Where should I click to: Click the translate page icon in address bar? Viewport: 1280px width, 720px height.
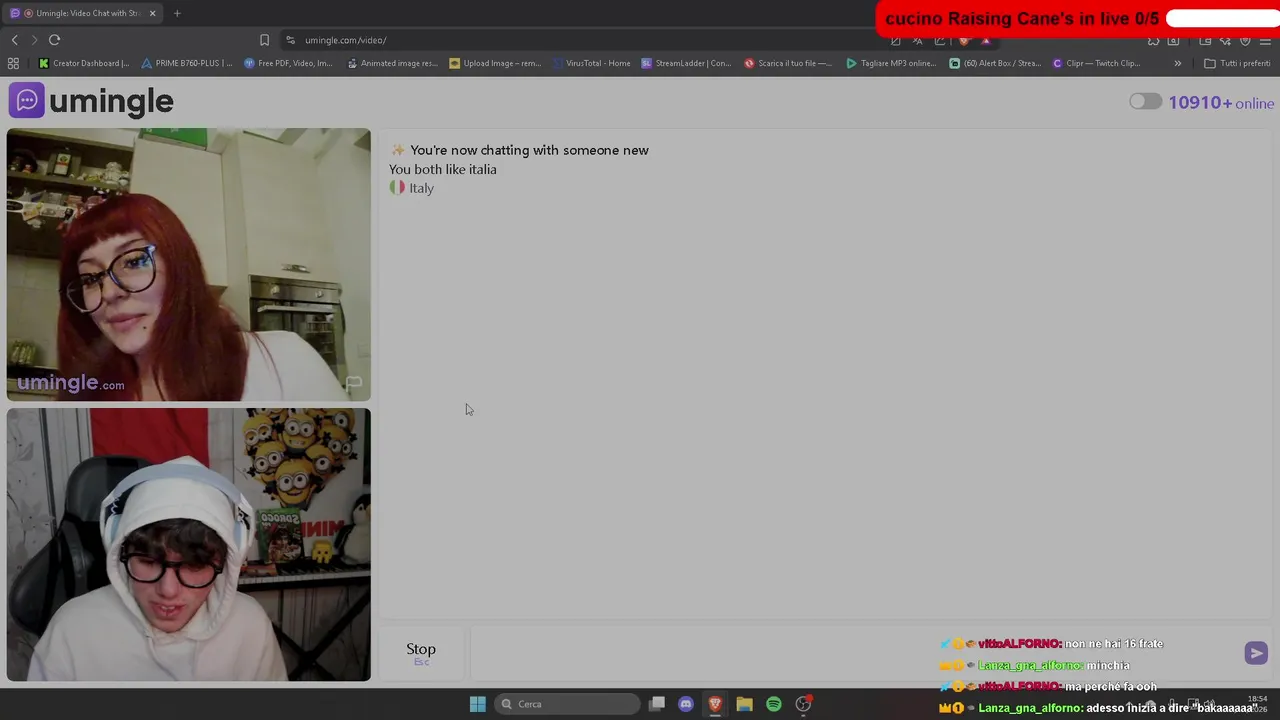pos(917,40)
